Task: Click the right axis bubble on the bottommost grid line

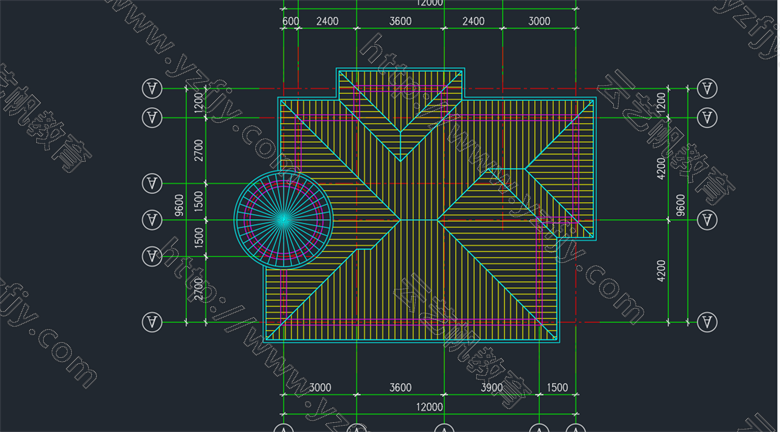Action: 707,322
